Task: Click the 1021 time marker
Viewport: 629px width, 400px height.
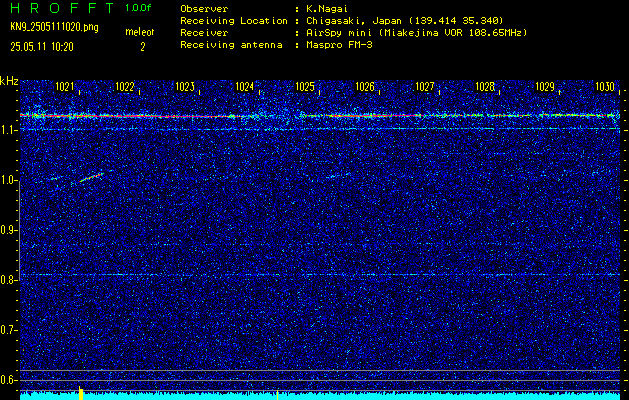Action: (65, 87)
